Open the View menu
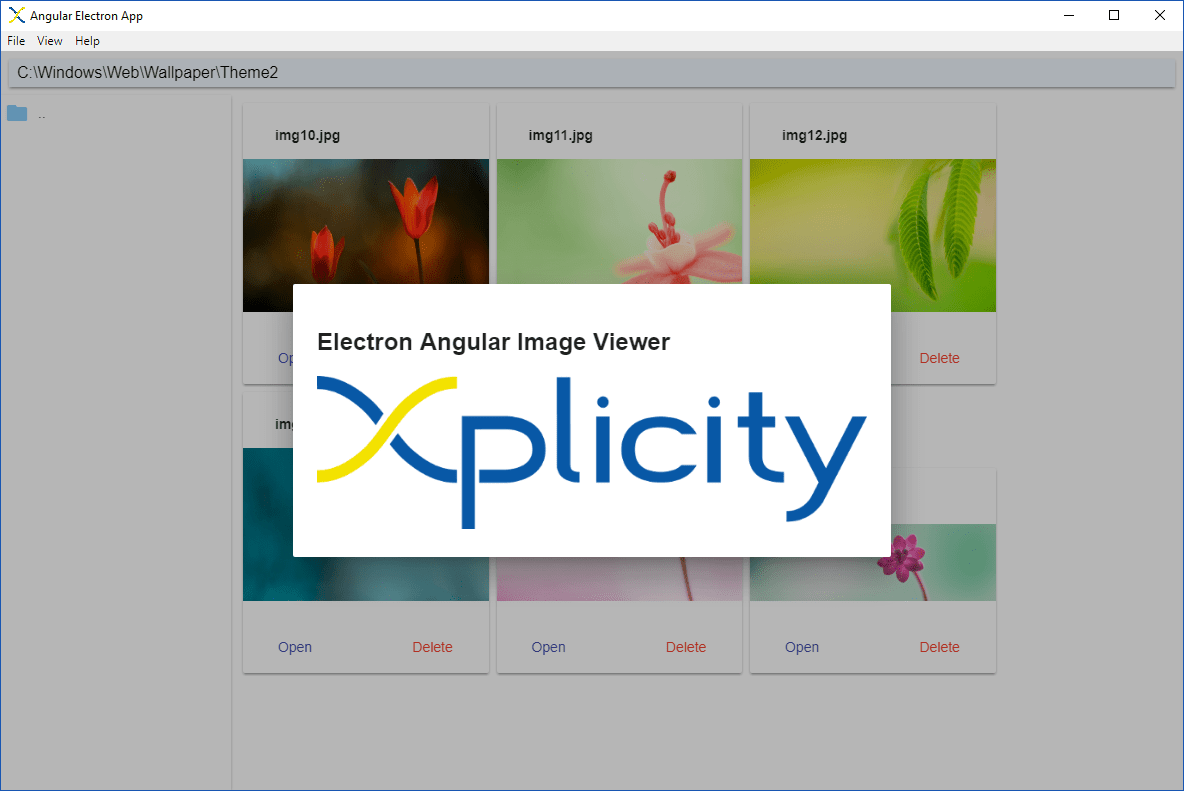 coord(49,40)
